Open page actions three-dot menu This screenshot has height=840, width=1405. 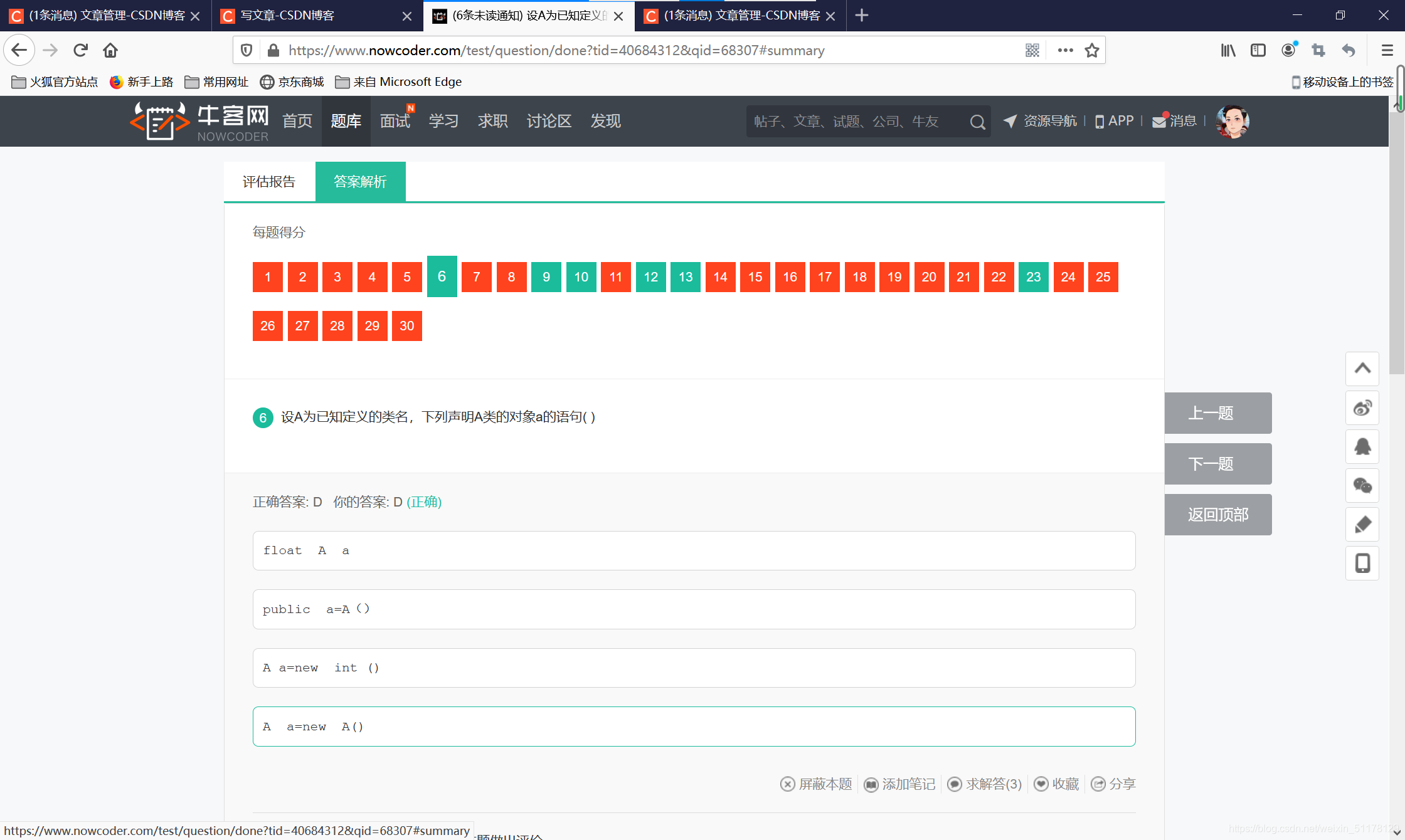click(1065, 50)
